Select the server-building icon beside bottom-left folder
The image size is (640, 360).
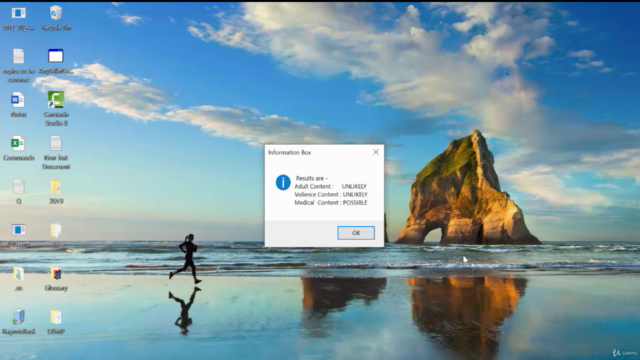(18, 322)
